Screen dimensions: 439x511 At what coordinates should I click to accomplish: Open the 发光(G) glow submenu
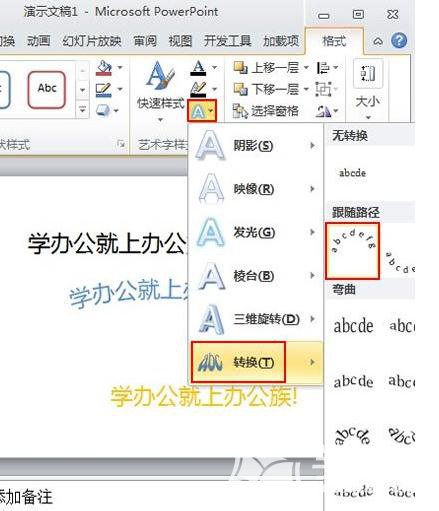click(256, 232)
